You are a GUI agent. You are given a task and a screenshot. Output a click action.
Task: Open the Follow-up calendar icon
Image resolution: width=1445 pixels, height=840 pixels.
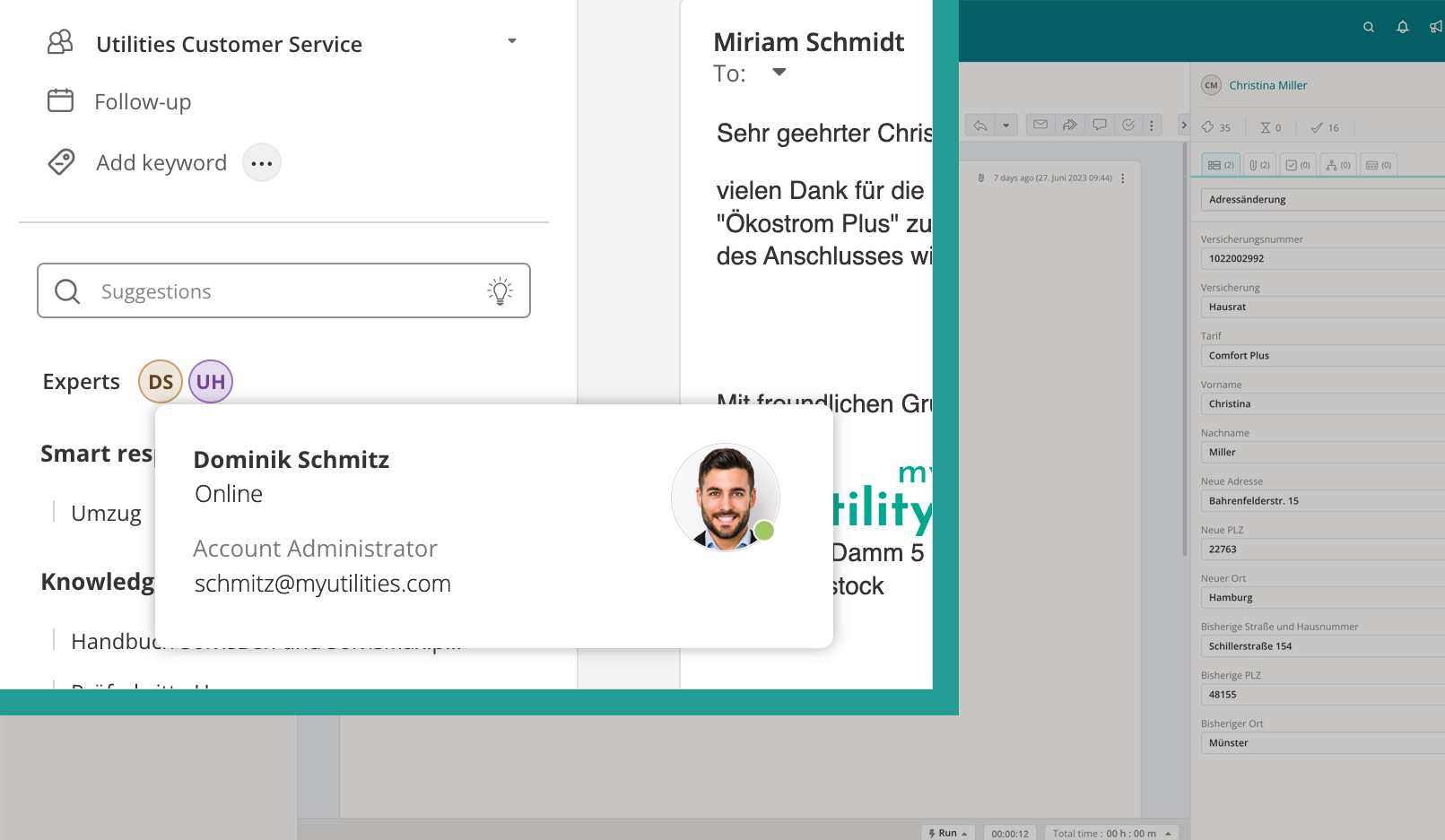(x=59, y=100)
